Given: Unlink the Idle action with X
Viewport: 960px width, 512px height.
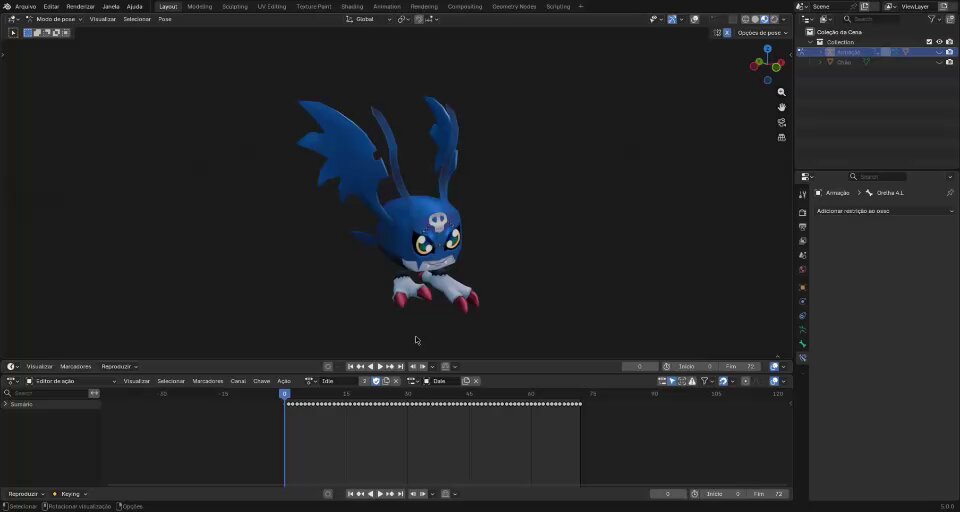Looking at the screenshot, I should point(396,381).
